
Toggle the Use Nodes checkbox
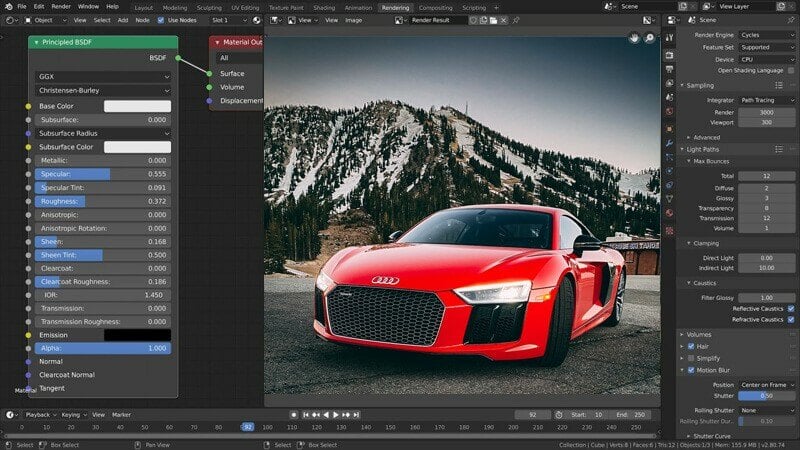point(161,19)
